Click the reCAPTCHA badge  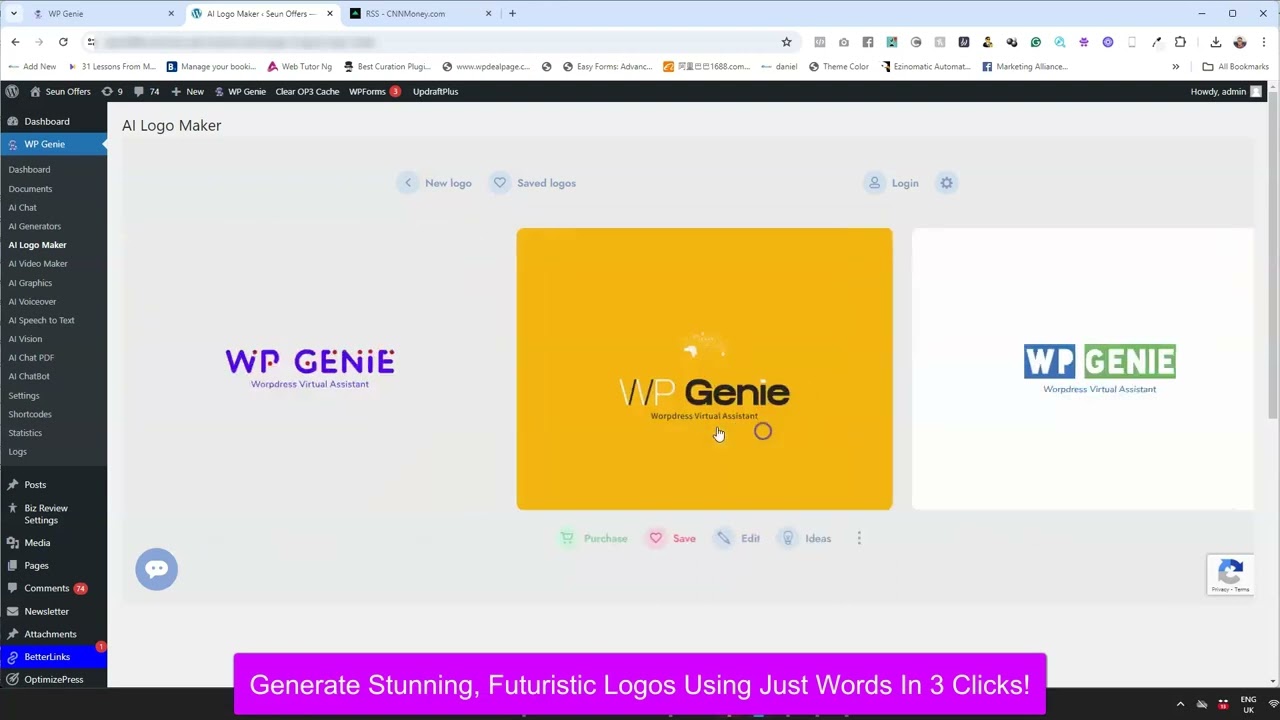[1230, 575]
